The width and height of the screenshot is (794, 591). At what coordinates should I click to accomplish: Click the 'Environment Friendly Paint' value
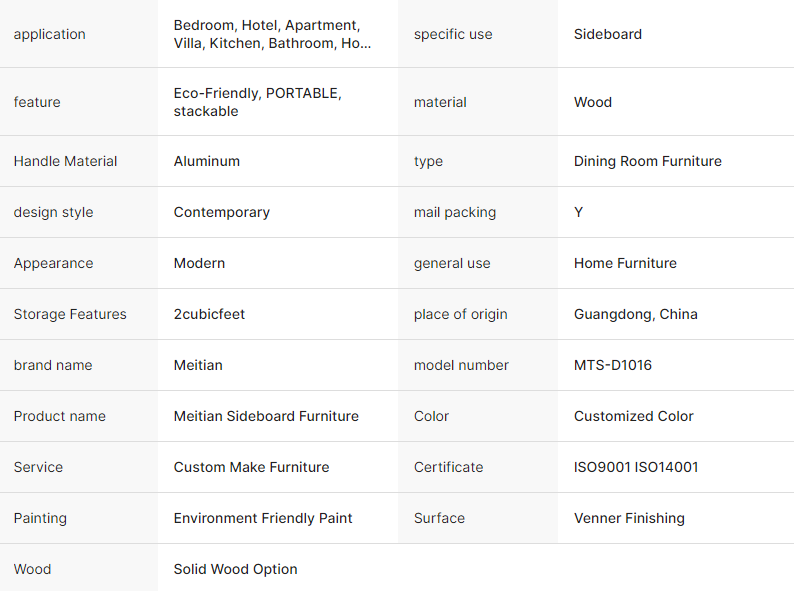tap(263, 518)
